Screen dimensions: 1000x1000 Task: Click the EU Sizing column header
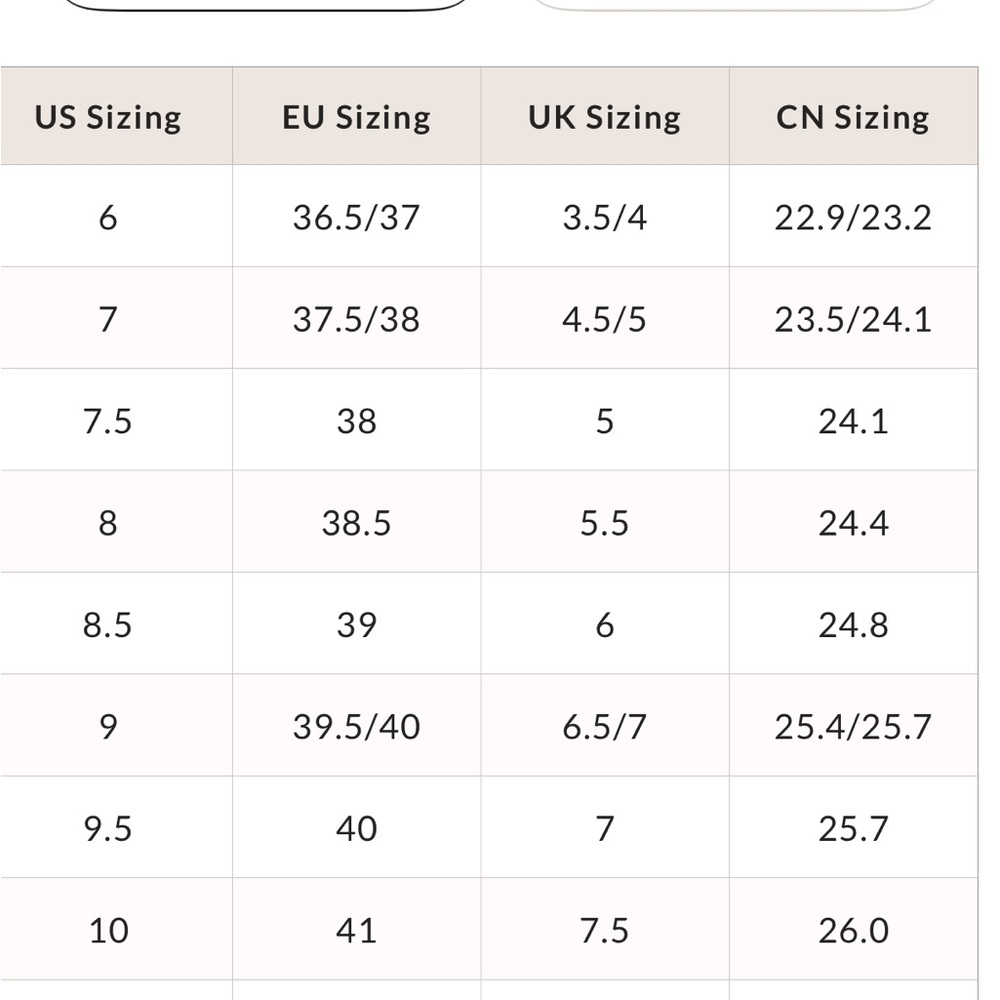click(357, 117)
